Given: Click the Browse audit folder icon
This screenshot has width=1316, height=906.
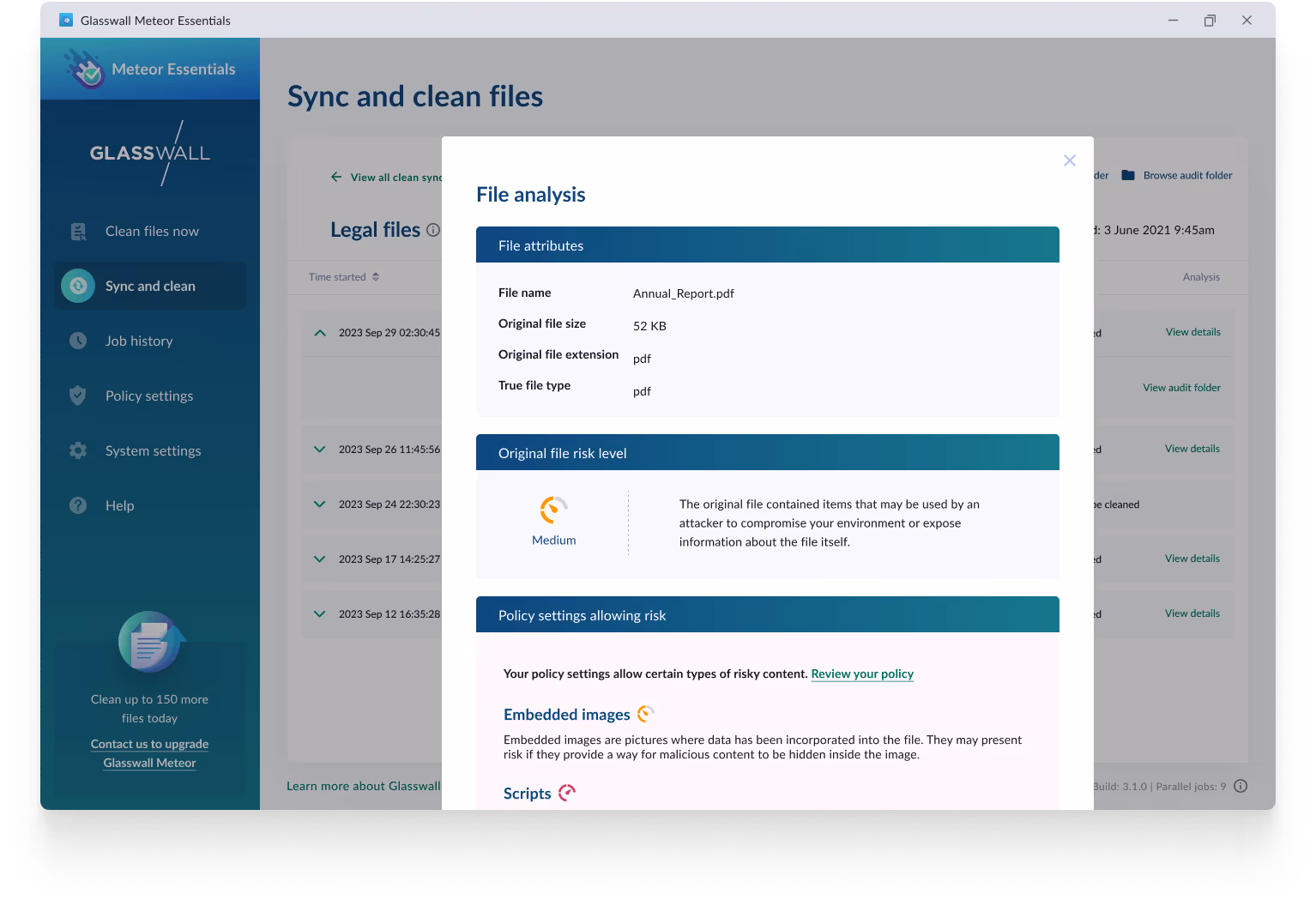Looking at the screenshot, I should 1128,175.
